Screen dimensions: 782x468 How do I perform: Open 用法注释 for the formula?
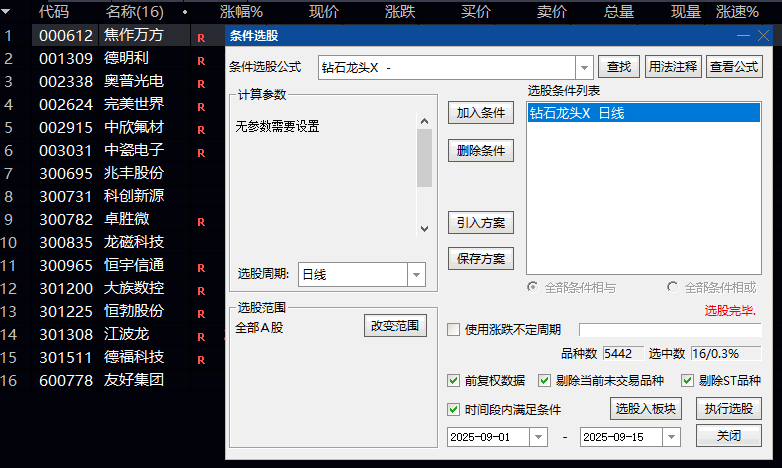tap(673, 66)
